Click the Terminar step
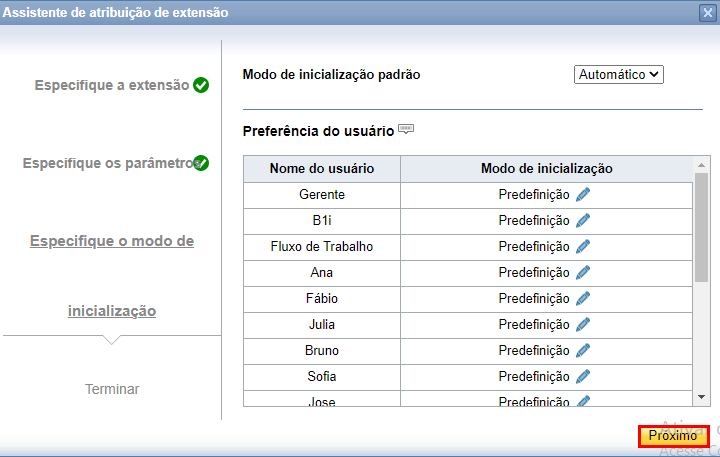The width and height of the screenshot is (720, 457). [112, 389]
